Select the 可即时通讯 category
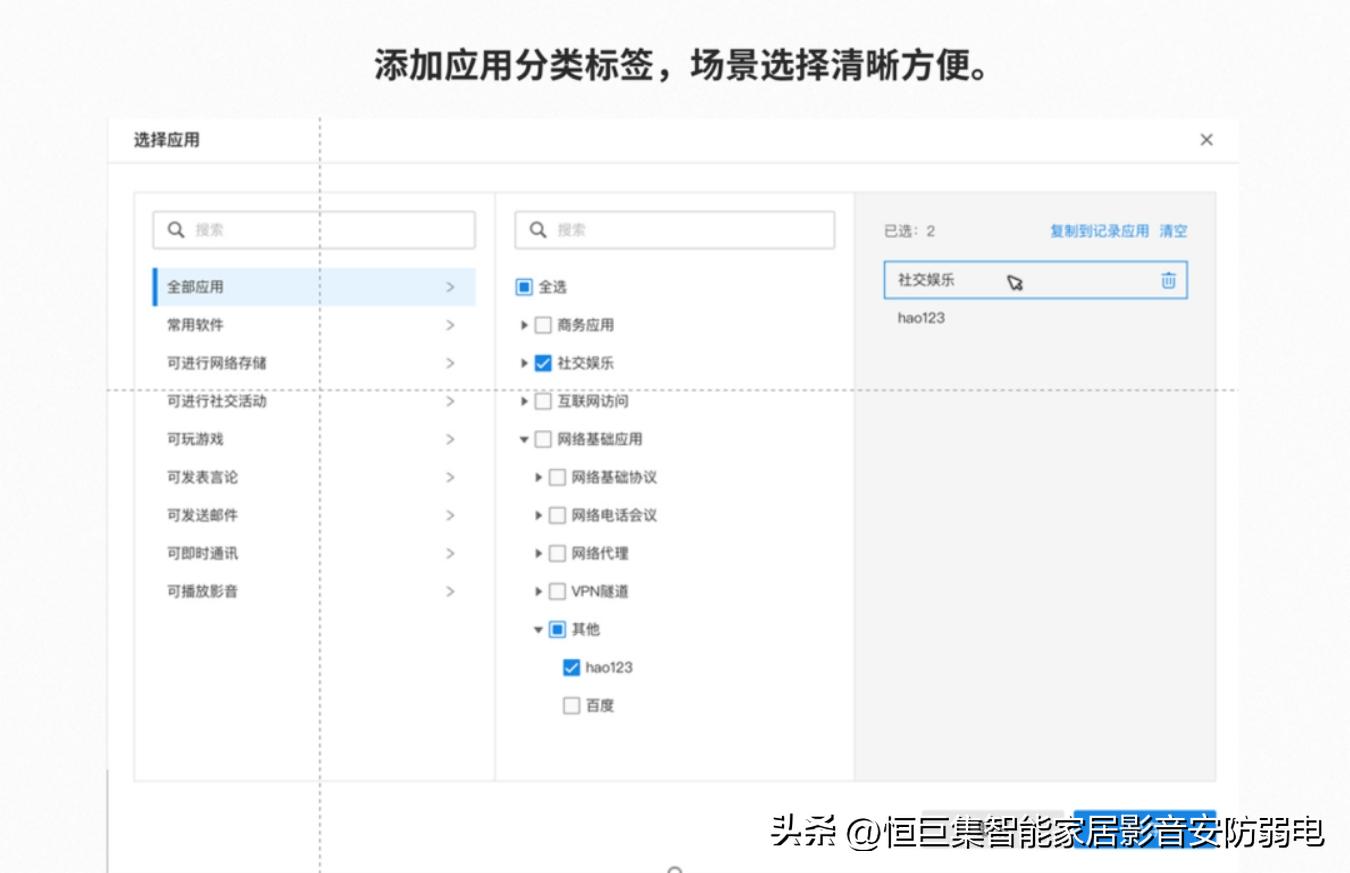This screenshot has height=873, width=1350. click(203, 553)
